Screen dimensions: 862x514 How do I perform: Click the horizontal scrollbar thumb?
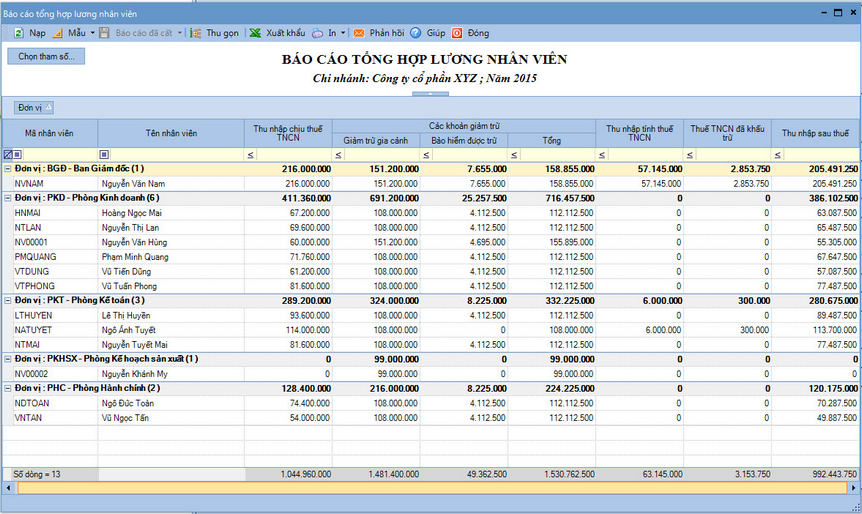(x=432, y=488)
